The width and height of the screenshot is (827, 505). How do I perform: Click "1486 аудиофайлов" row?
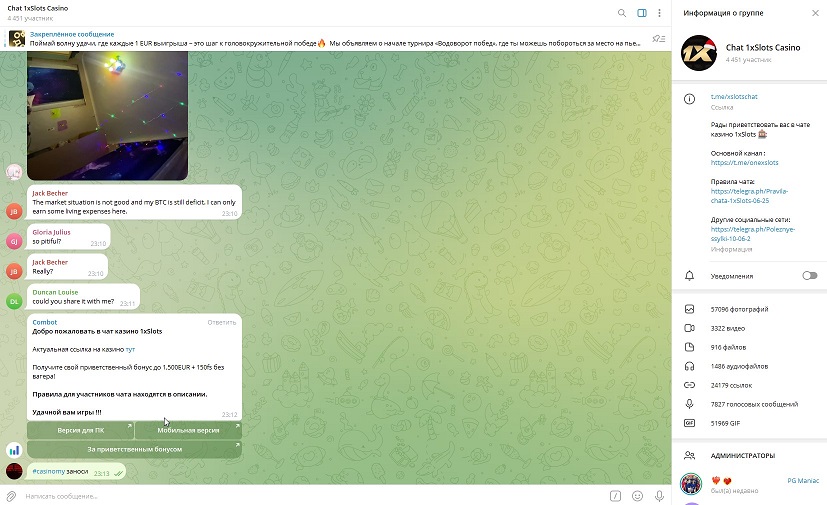point(749,366)
